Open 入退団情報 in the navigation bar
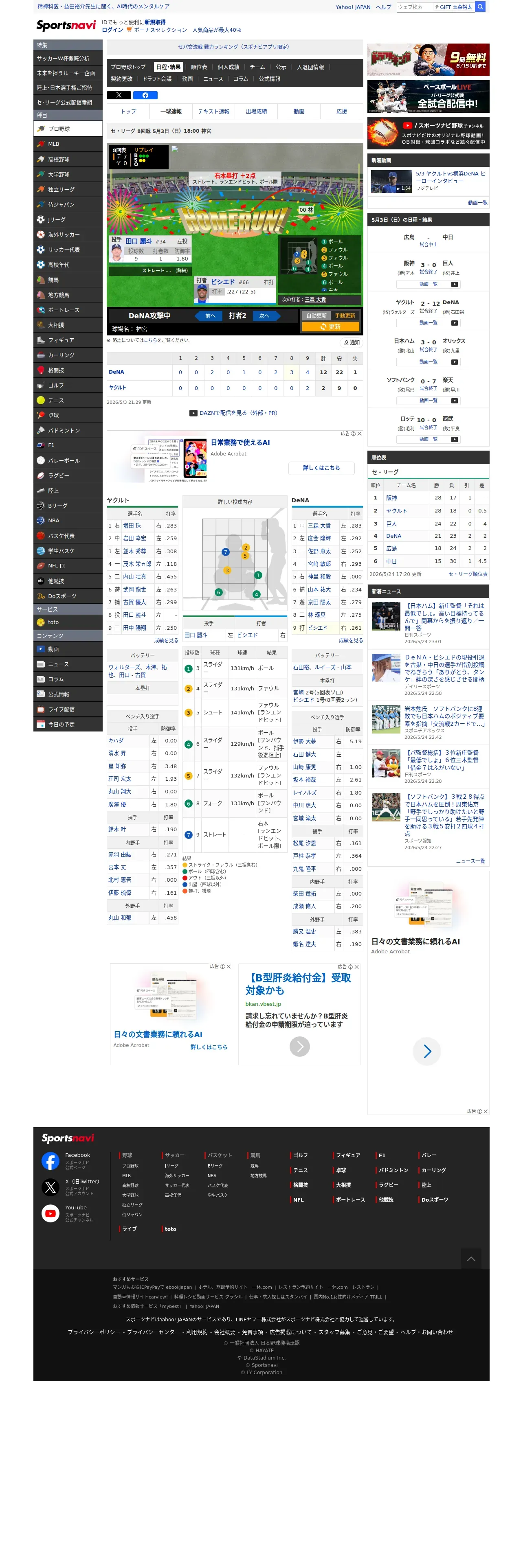This screenshot has height=1568, width=523. pos(310,67)
